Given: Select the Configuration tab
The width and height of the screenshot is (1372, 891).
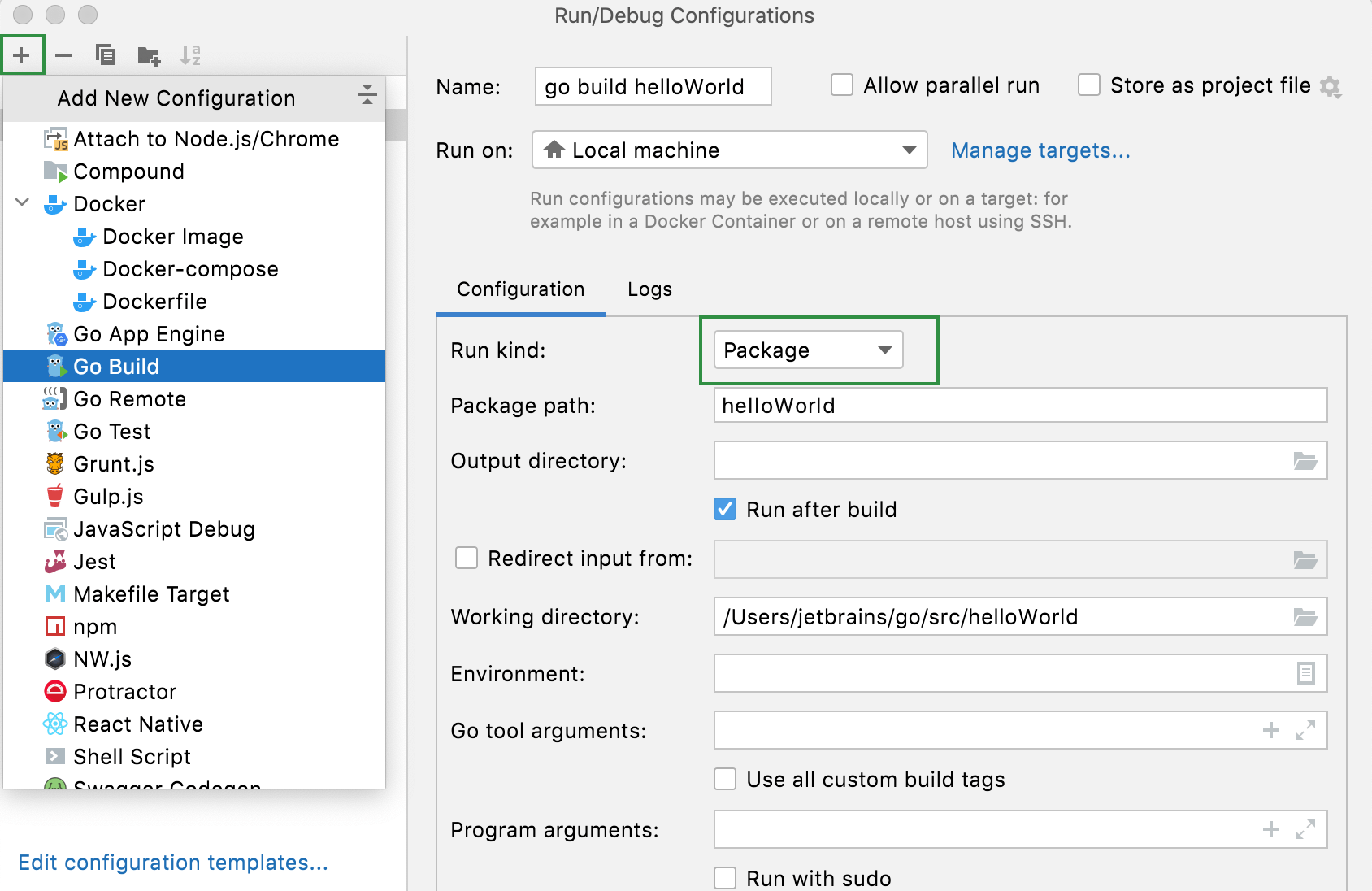Looking at the screenshot, I should pos(520,289).
